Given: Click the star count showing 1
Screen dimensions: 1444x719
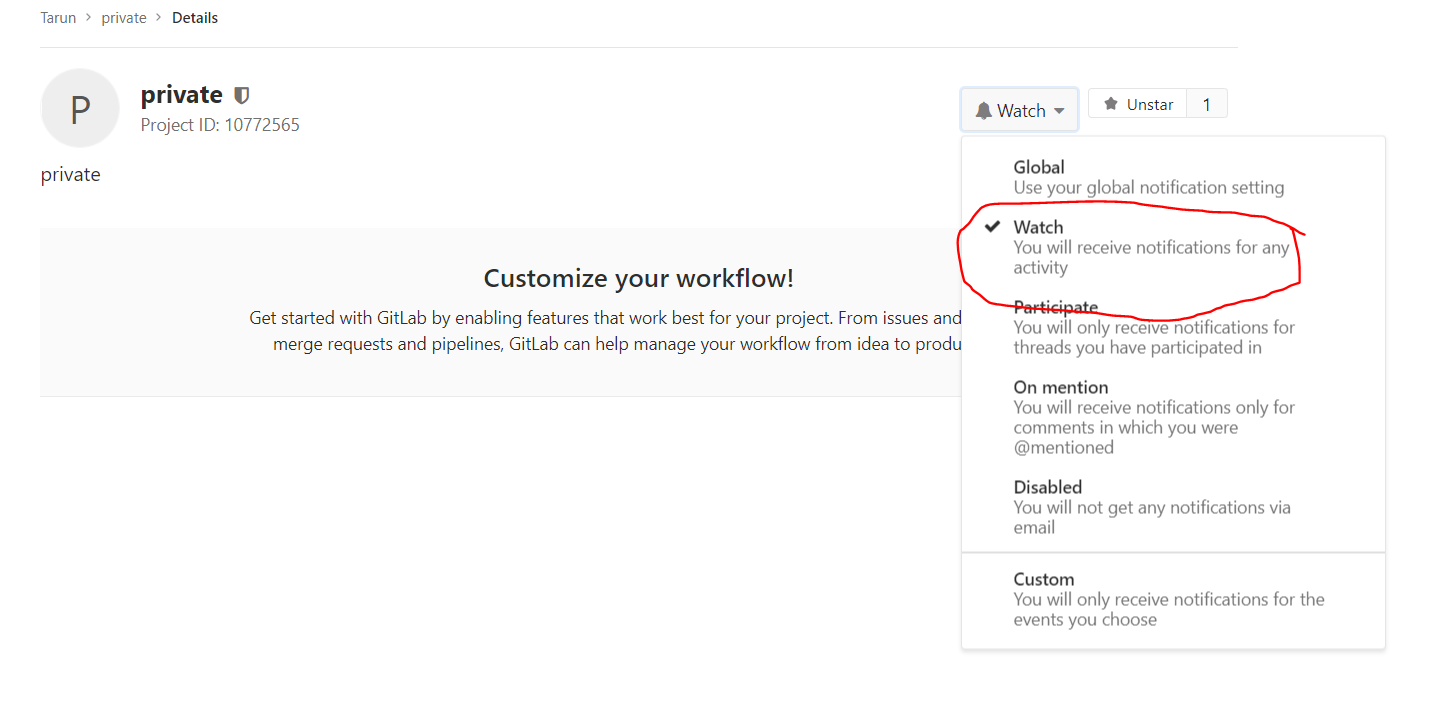Looking at the screenshot, I should (1206, 104).
